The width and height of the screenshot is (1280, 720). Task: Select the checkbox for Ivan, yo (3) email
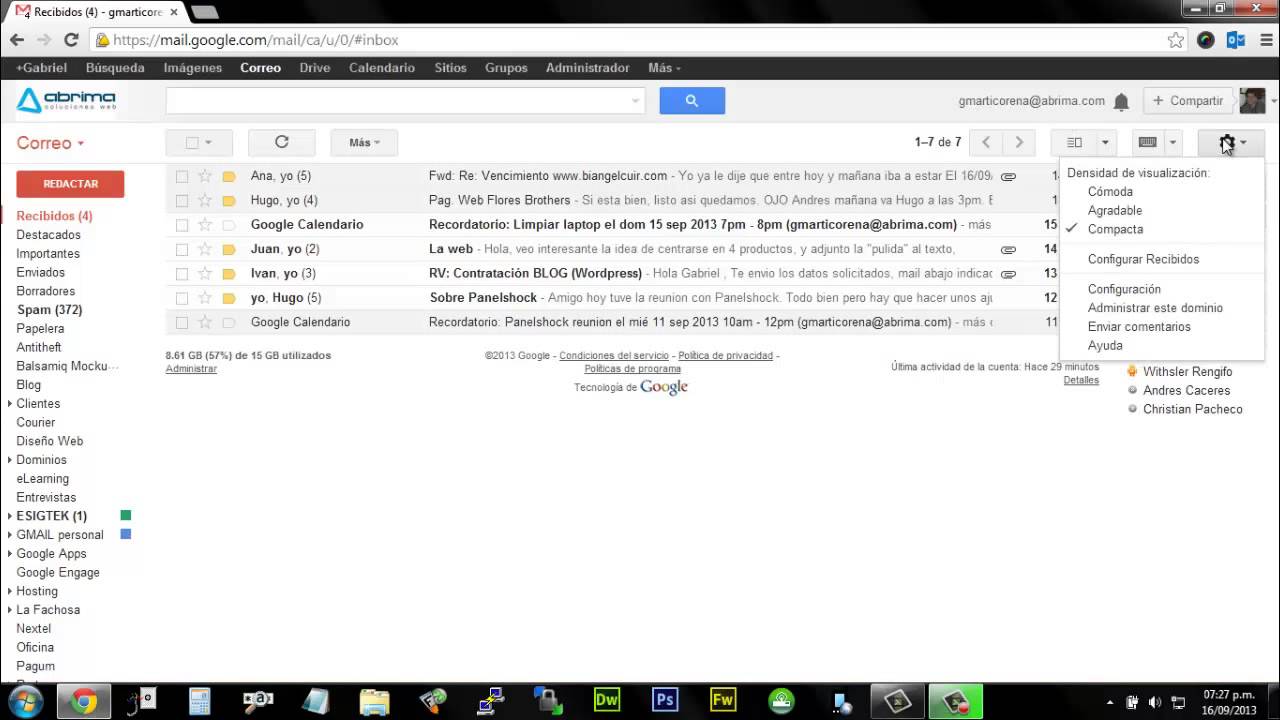182,273
